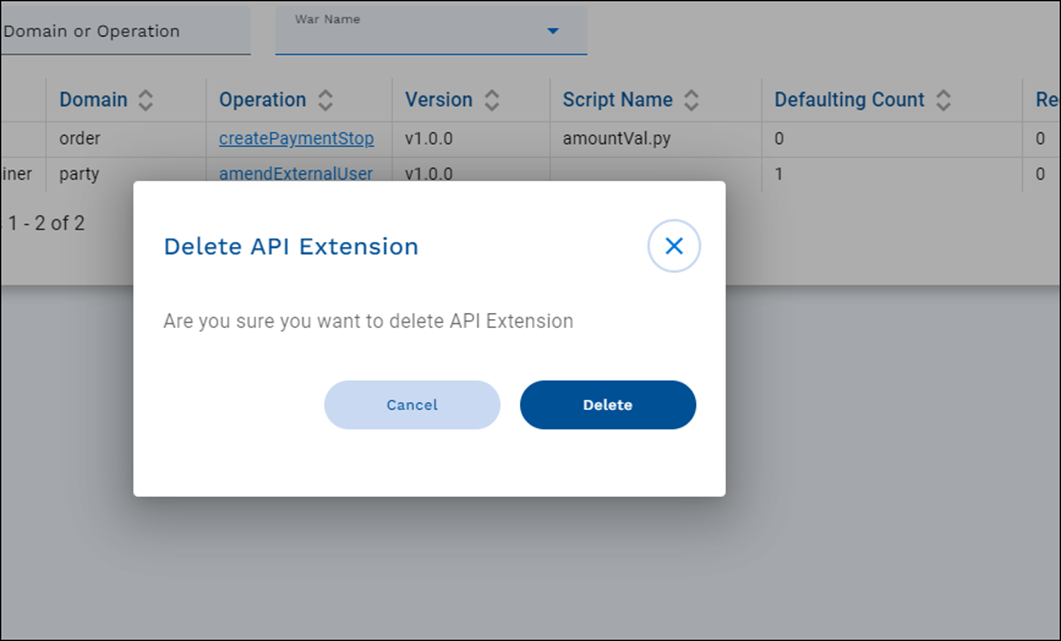Select the amountVal.py script name cell
1061x641 pixels.
point(616,139)
